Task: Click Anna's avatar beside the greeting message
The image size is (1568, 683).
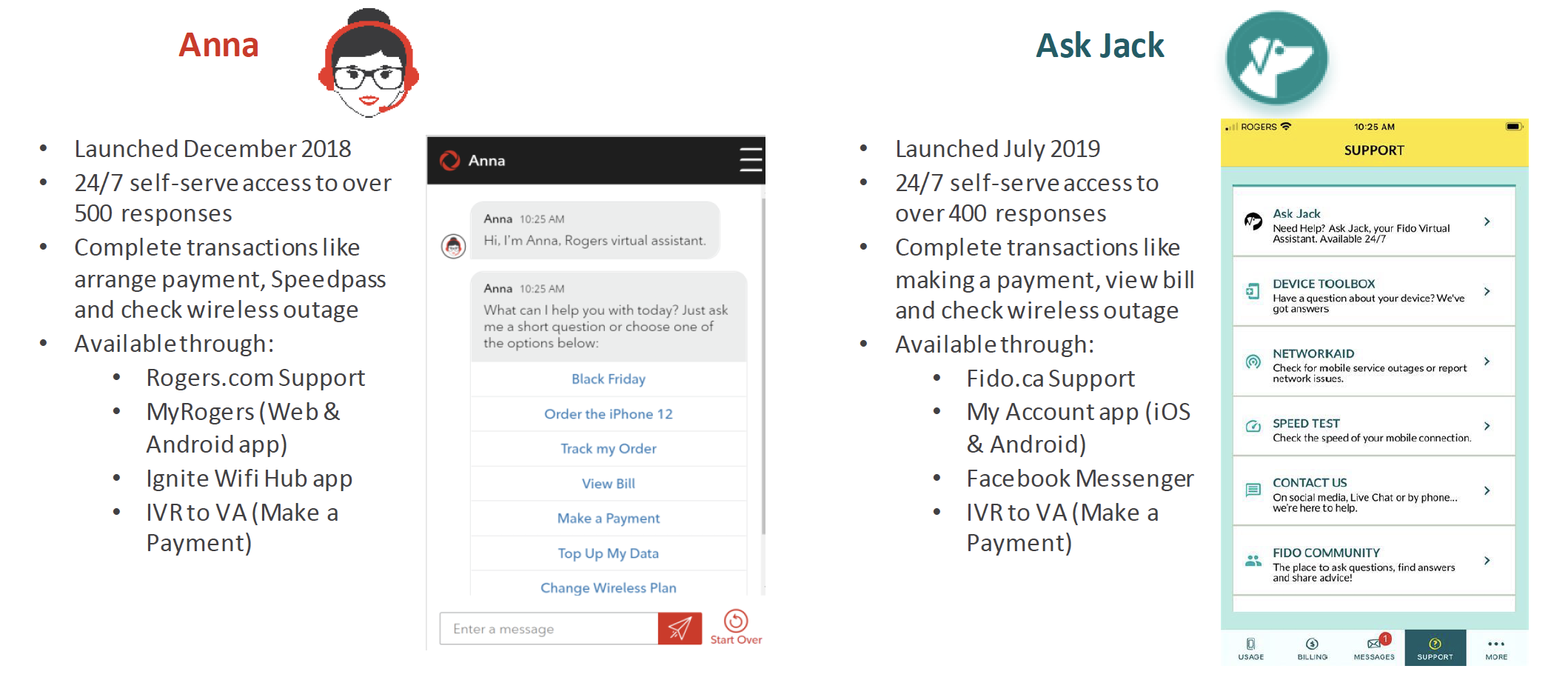Action: [x=454, y=246]
